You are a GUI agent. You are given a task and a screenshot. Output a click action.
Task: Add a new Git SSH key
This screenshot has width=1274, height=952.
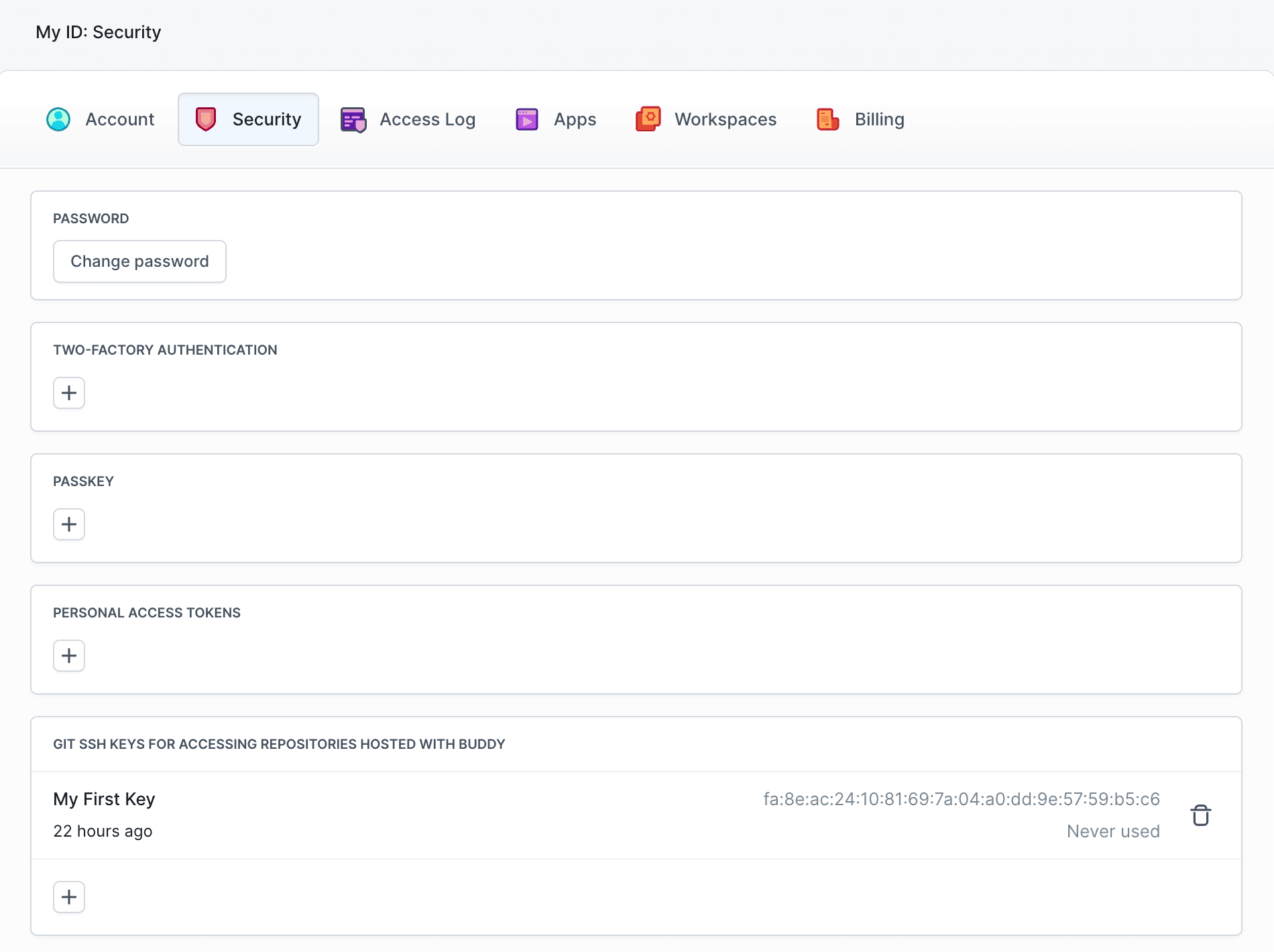tap(69, 897)
